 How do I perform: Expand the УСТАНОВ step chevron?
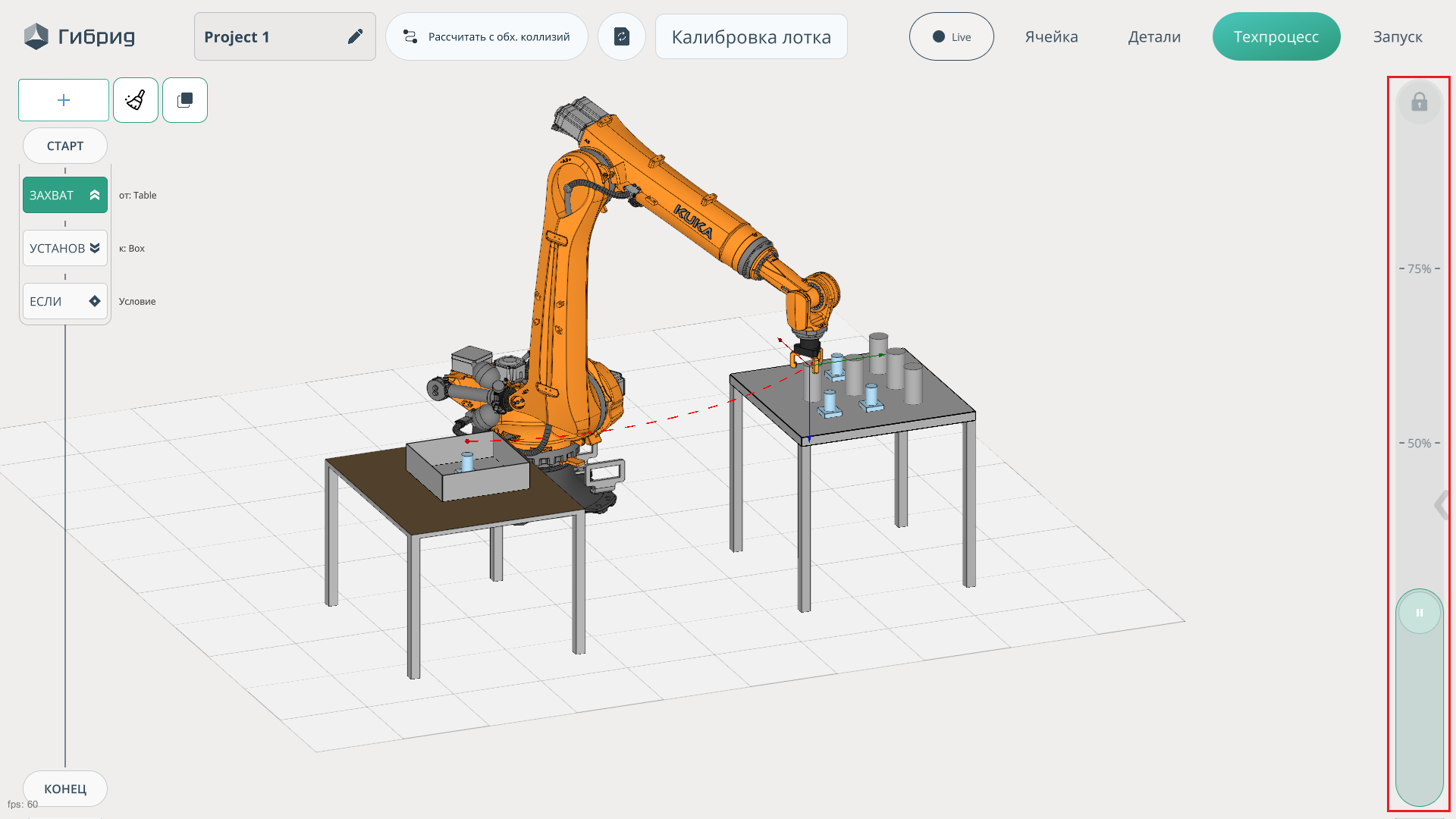click(x=95, y=248)
